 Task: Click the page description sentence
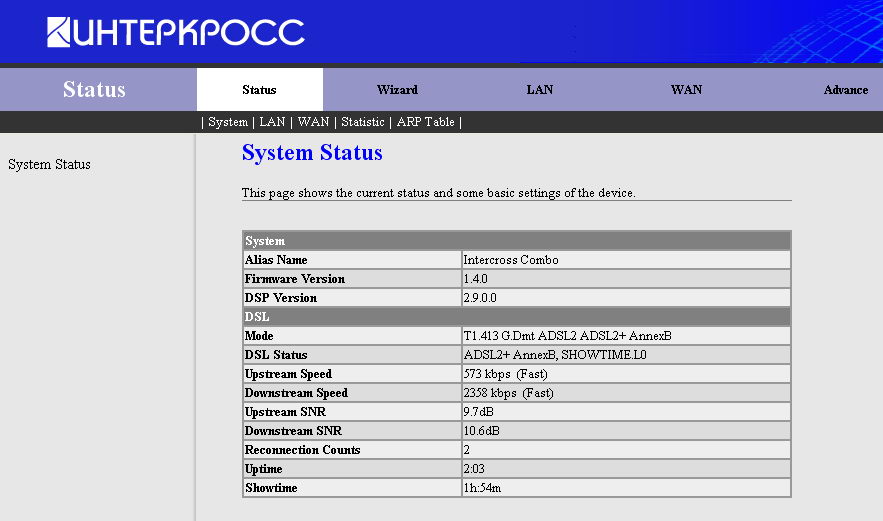tap(439, 193)
